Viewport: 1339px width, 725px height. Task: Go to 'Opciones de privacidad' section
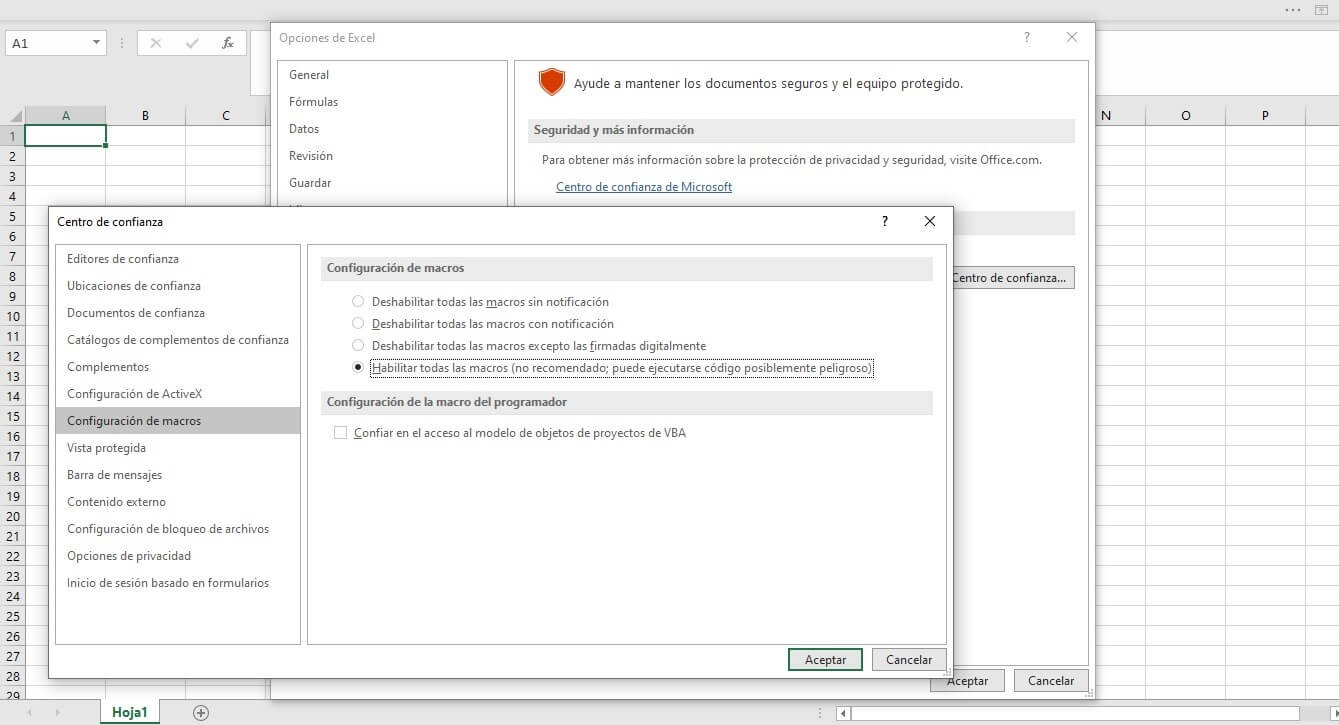(178, 556)
